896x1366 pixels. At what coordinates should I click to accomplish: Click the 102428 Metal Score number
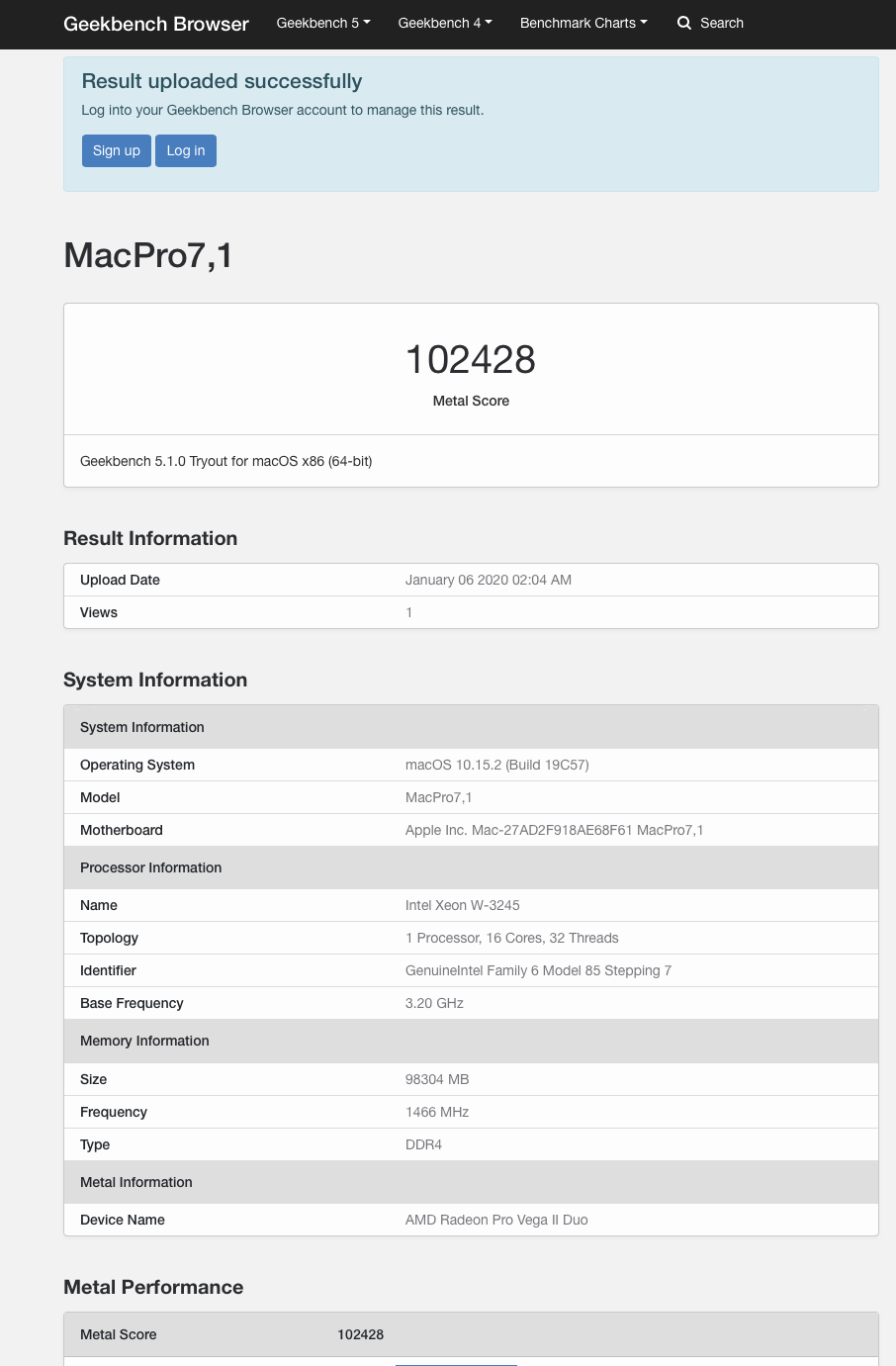coord(471,359)
